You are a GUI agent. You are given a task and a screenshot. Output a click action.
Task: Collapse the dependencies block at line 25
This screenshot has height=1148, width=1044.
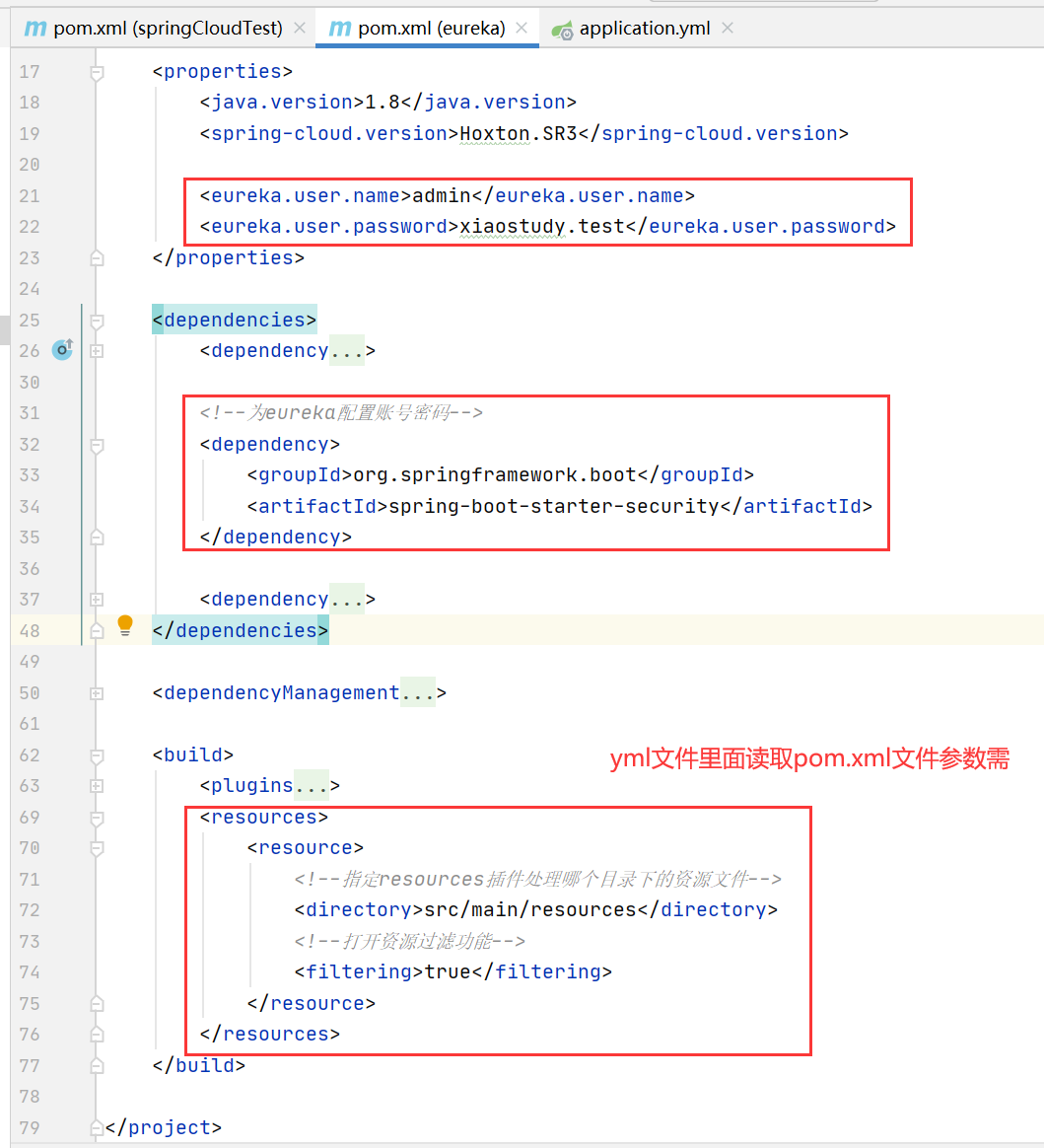(x=97, y=321)
